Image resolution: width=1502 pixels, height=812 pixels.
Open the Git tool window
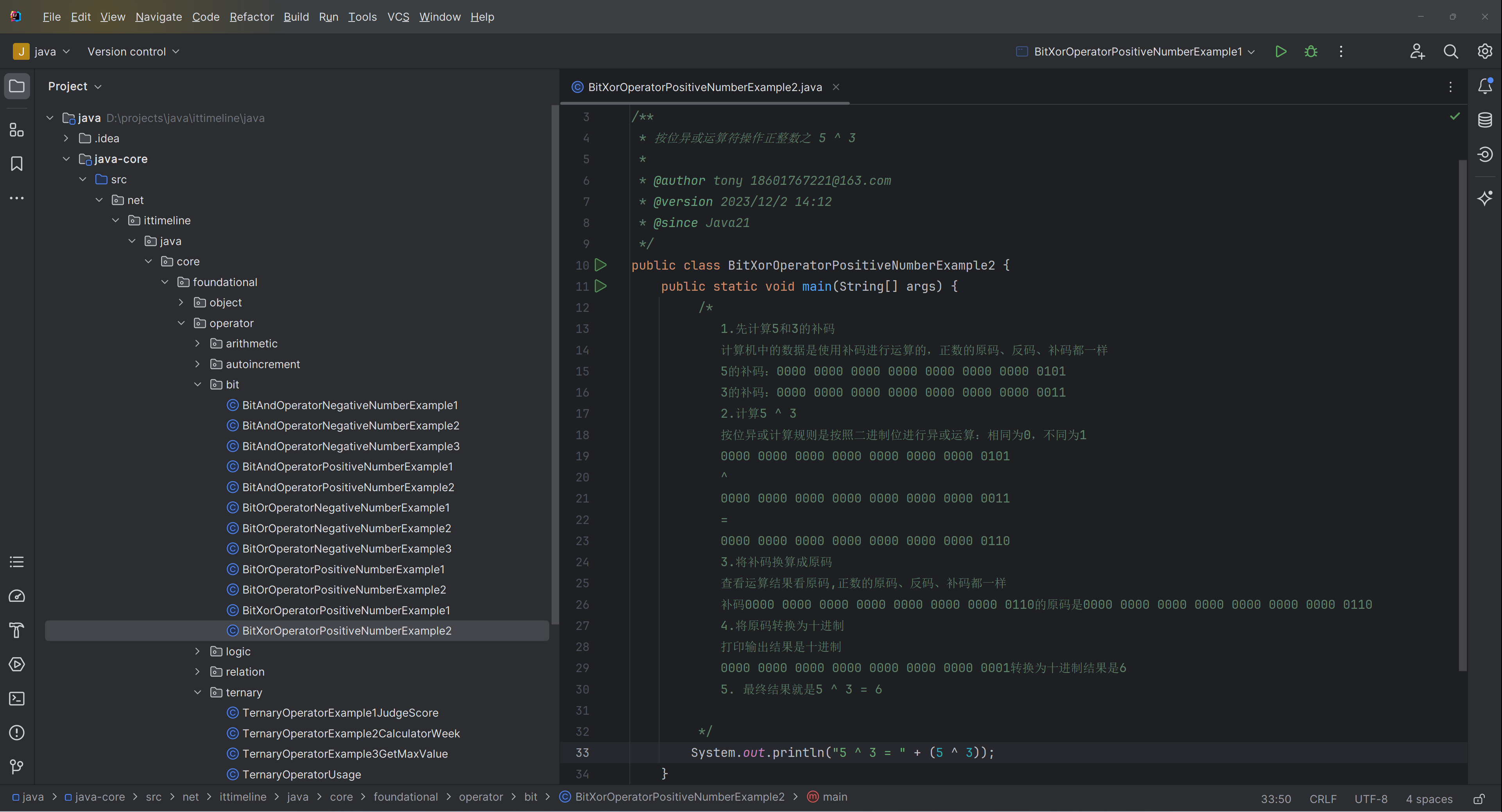click(17, 767)
